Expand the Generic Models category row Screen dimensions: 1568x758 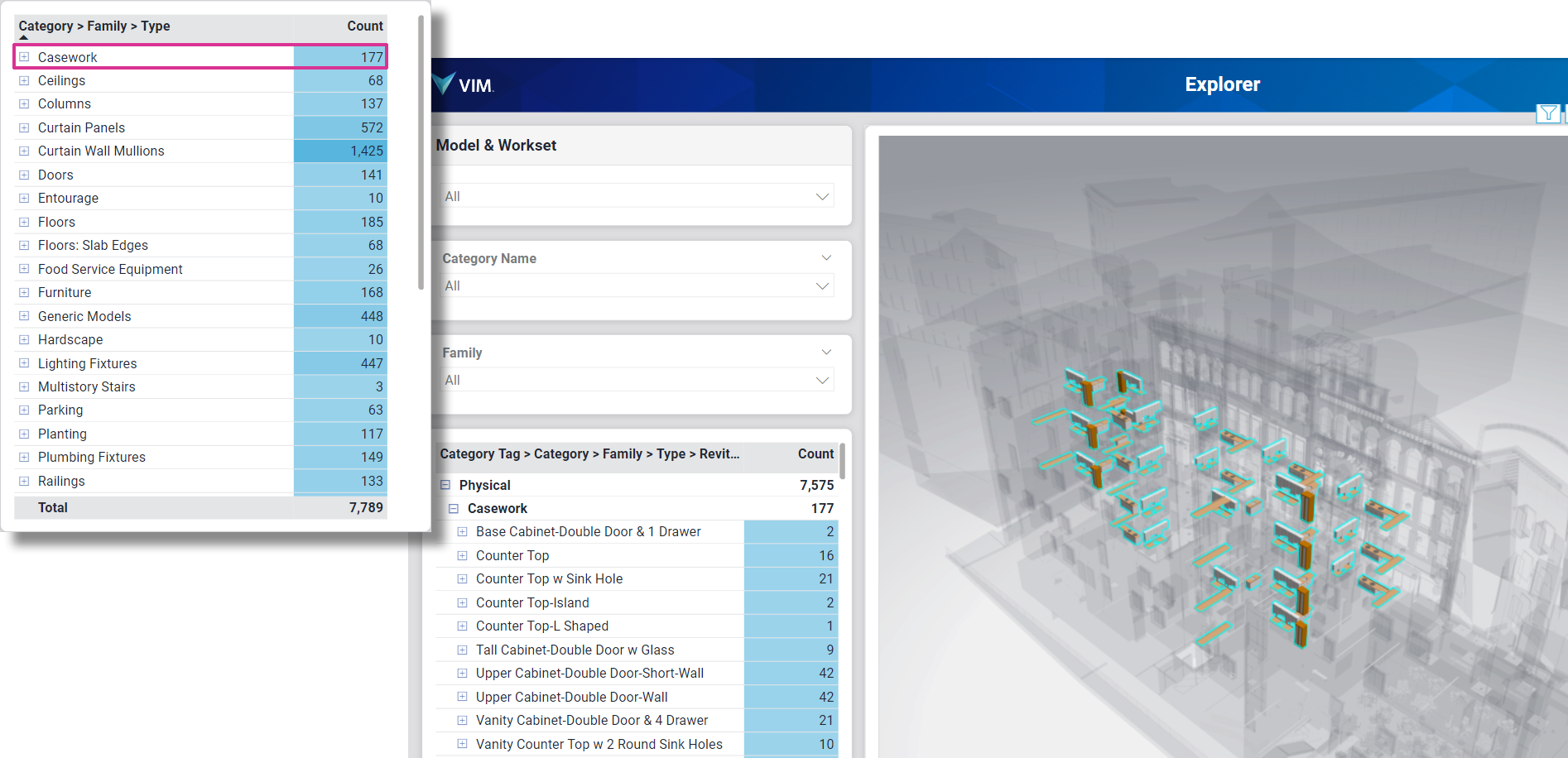[24, 316]
